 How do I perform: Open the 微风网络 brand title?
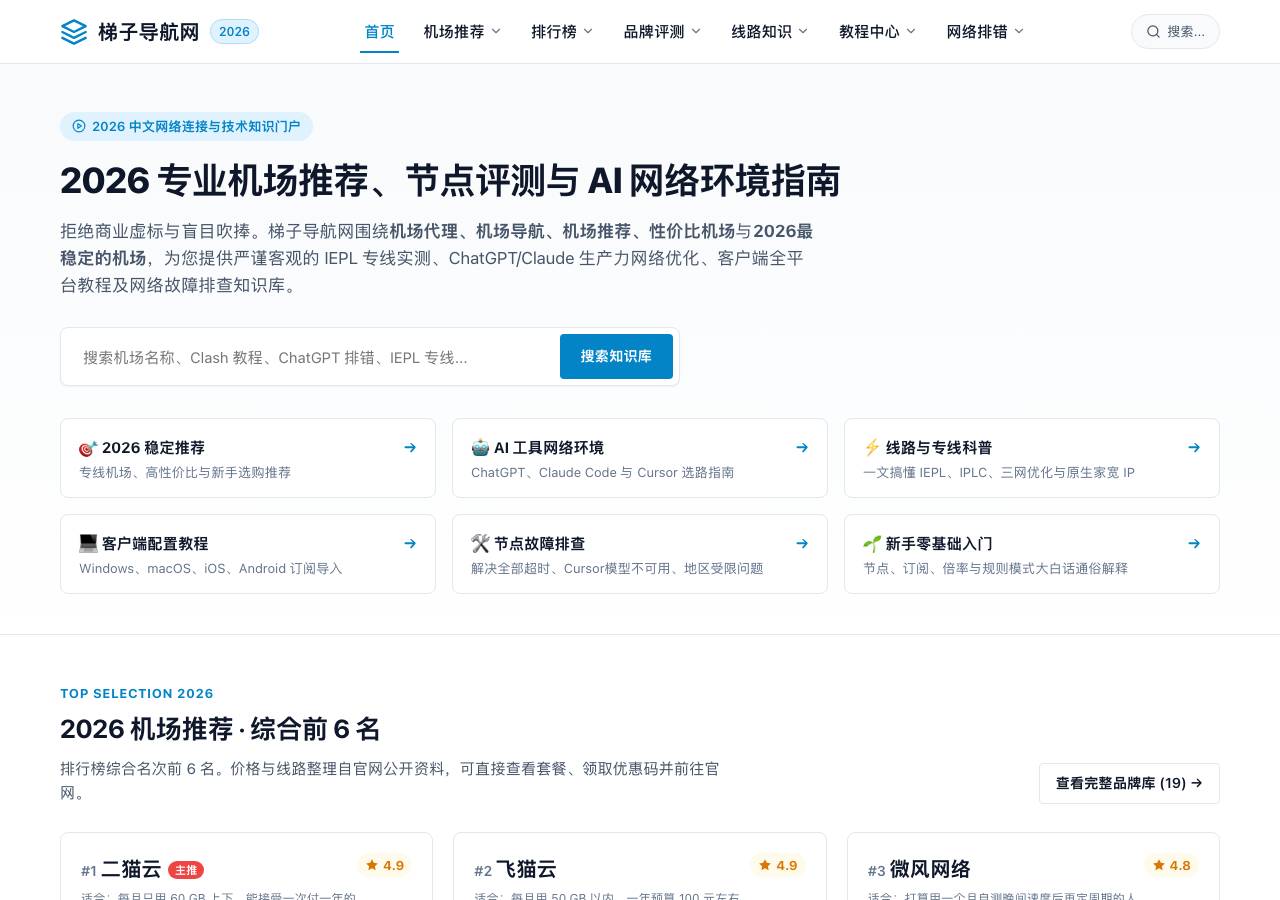point(930,869)
